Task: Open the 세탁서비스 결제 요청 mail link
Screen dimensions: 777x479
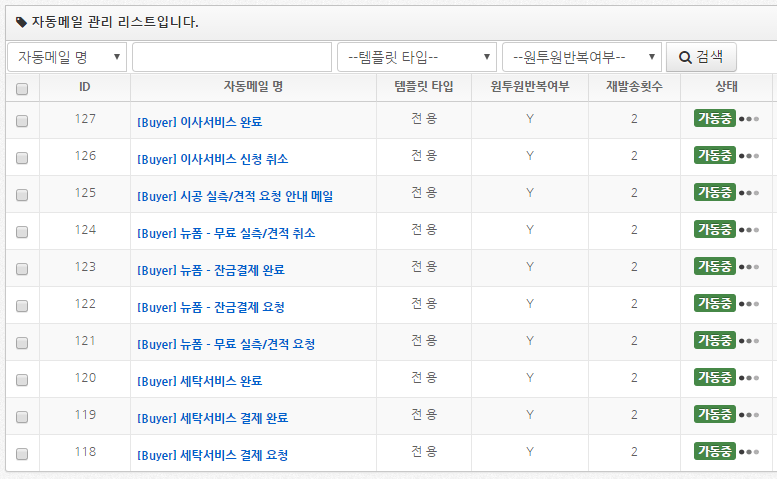Action: click(x=212, y=455)
